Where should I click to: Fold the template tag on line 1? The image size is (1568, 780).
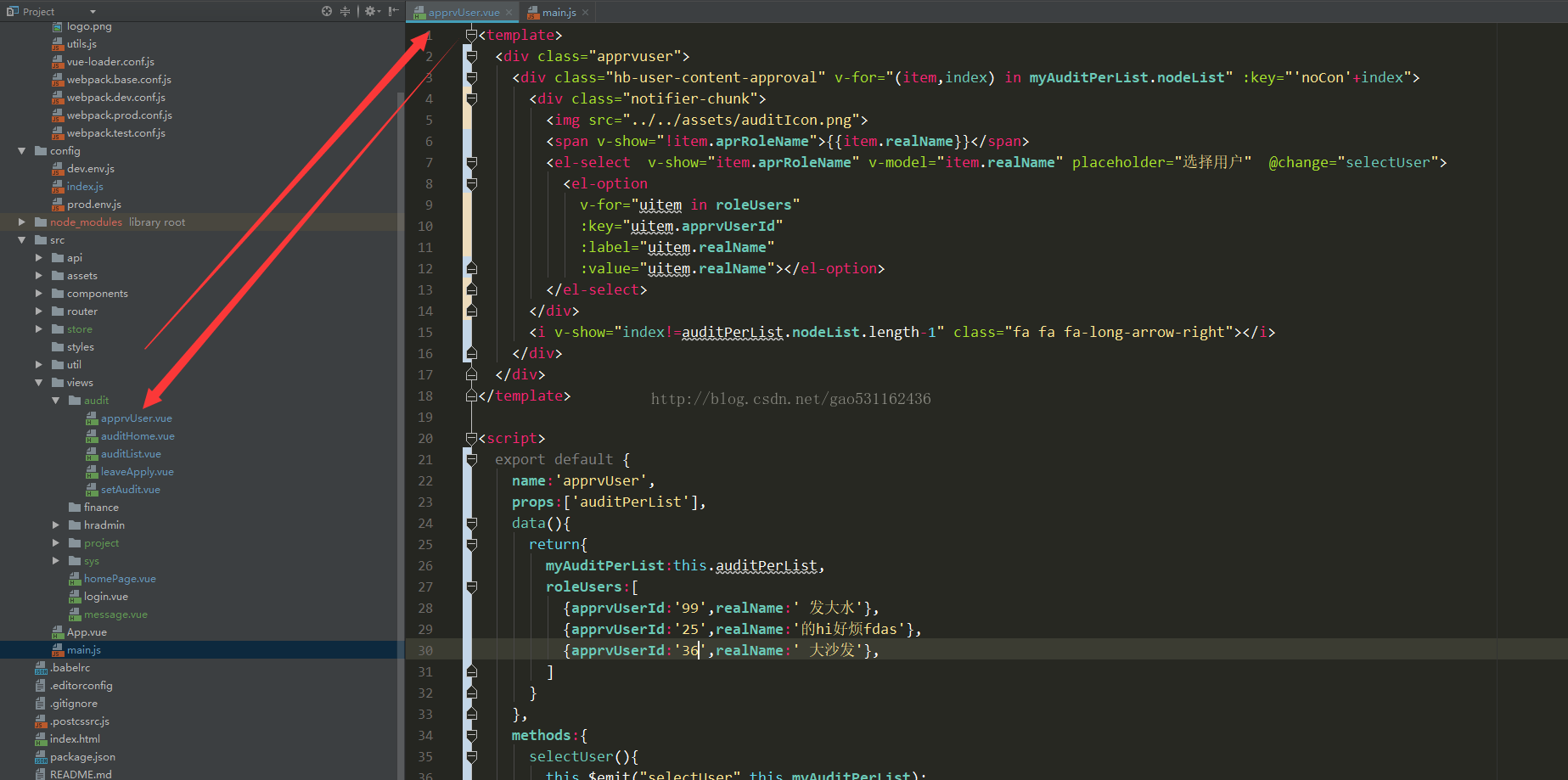471,36
